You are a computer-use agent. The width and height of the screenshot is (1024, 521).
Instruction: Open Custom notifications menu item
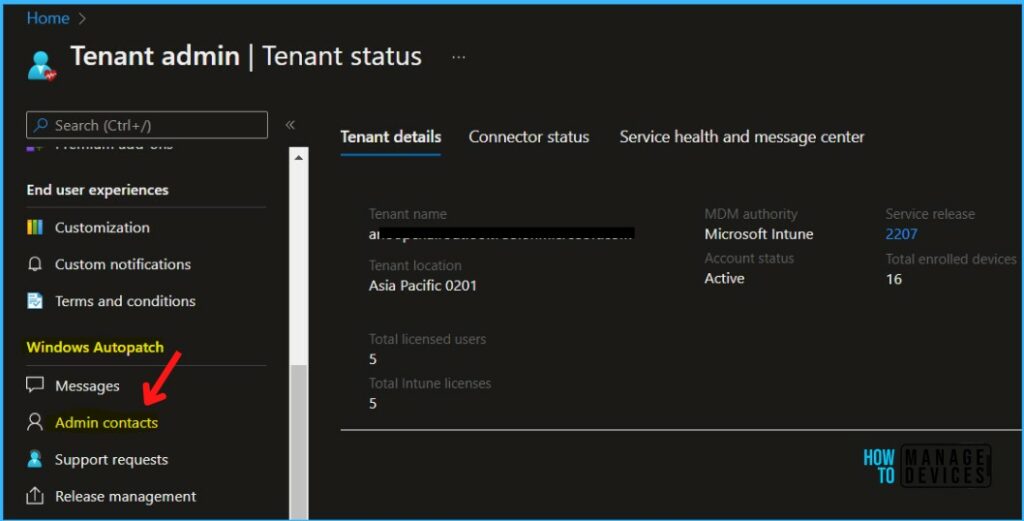123,264
